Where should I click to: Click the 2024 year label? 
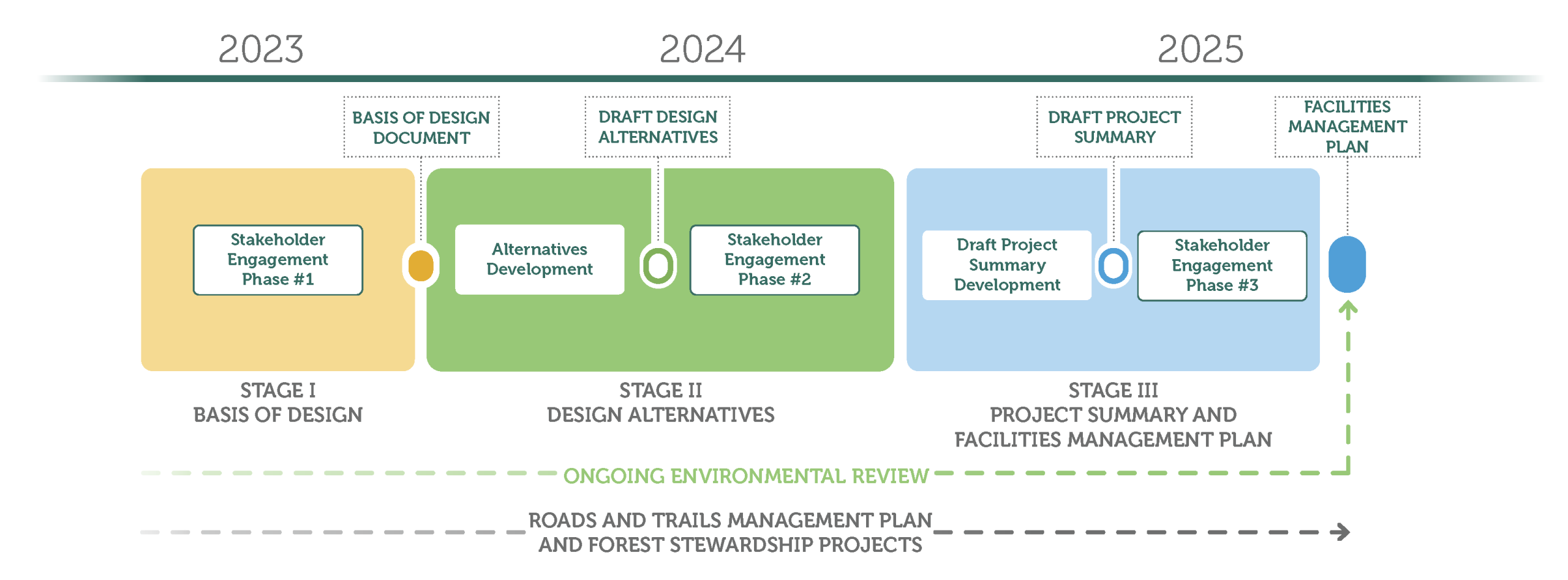click(702, 49)
